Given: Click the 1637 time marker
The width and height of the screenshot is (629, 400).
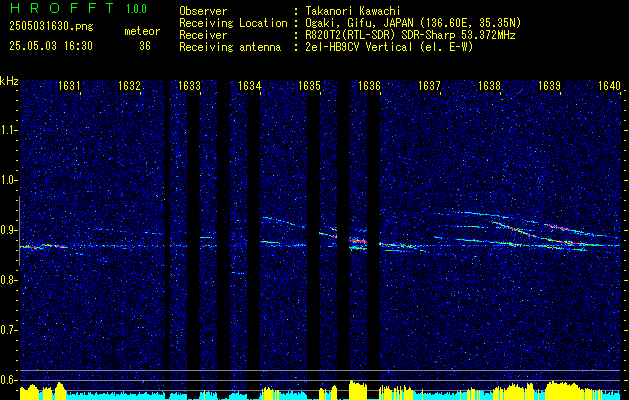Looking at the screenshot, I should (429, 86).
